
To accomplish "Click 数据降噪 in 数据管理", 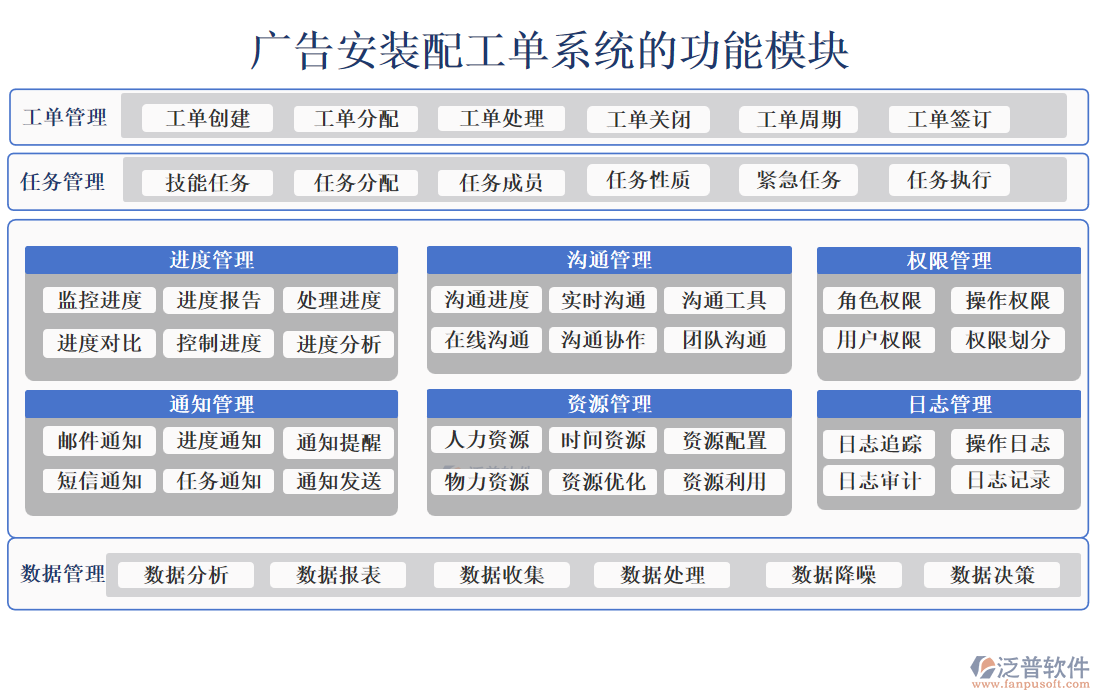I will [x=833, y=574].
